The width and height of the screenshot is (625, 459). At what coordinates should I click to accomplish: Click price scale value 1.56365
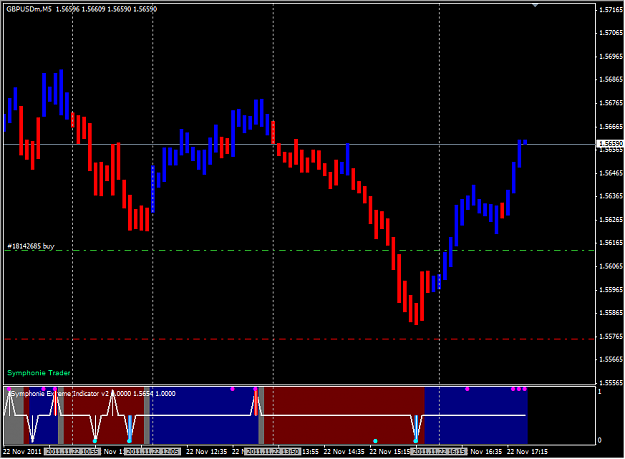tap(611, 196)
